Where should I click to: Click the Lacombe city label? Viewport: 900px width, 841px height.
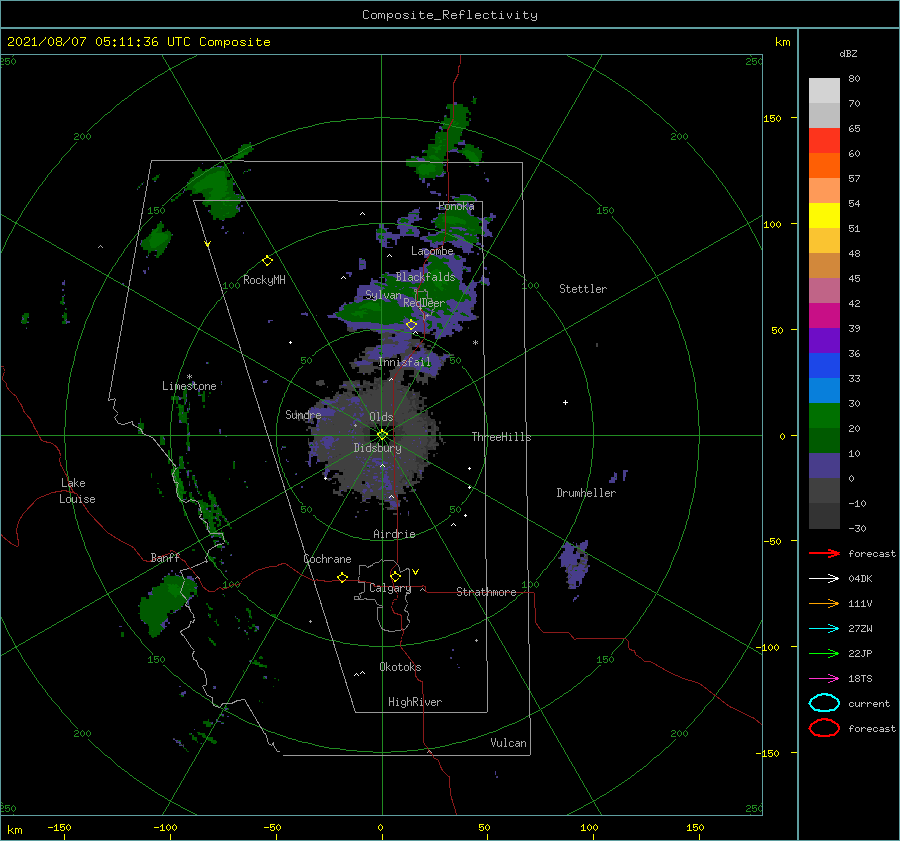pos(432,251)
